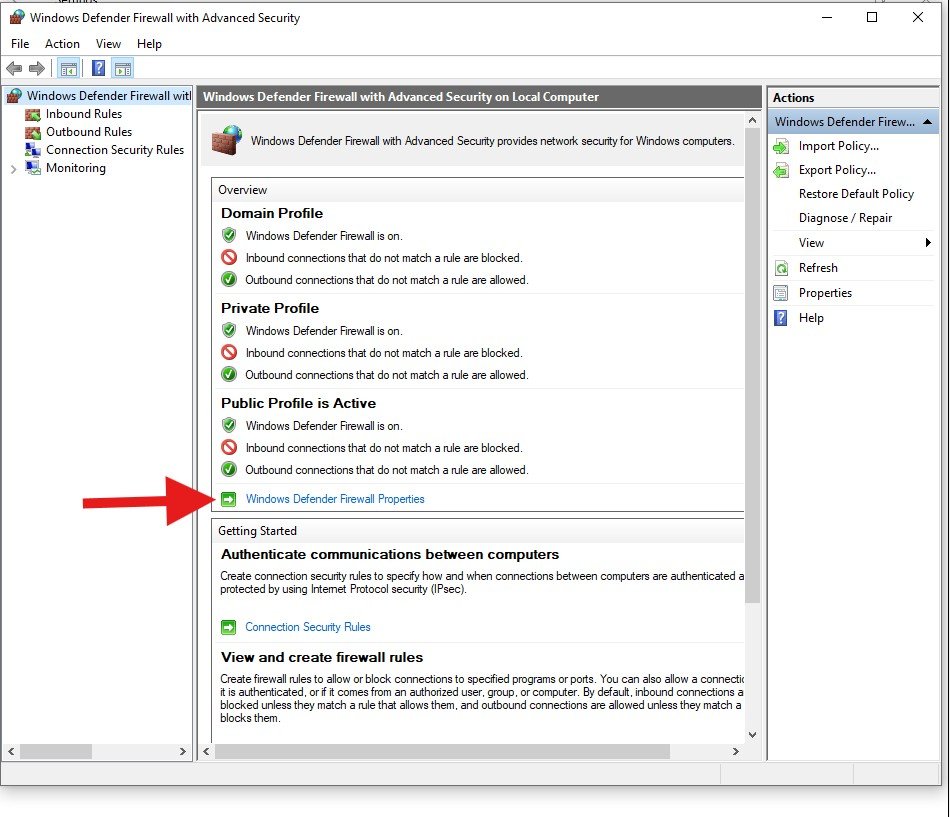The height and width of the screenshot is (817, 950).
Task: Click the Refresh icon in Actions pane
Action: tap(781, 268)
